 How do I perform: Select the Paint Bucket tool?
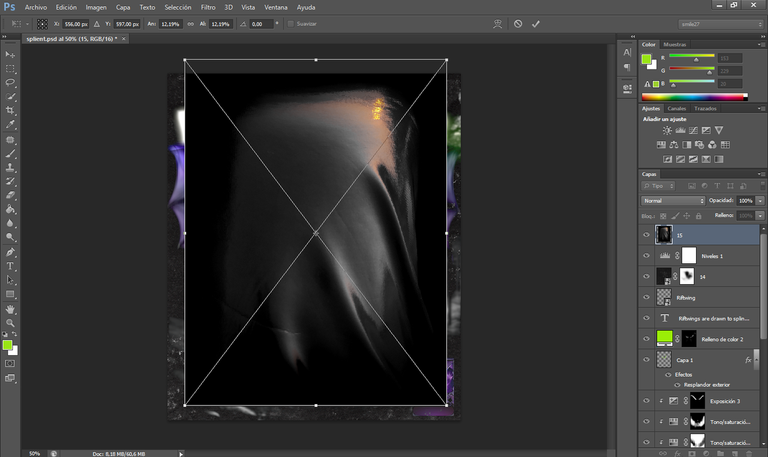(x=10, y=209)
